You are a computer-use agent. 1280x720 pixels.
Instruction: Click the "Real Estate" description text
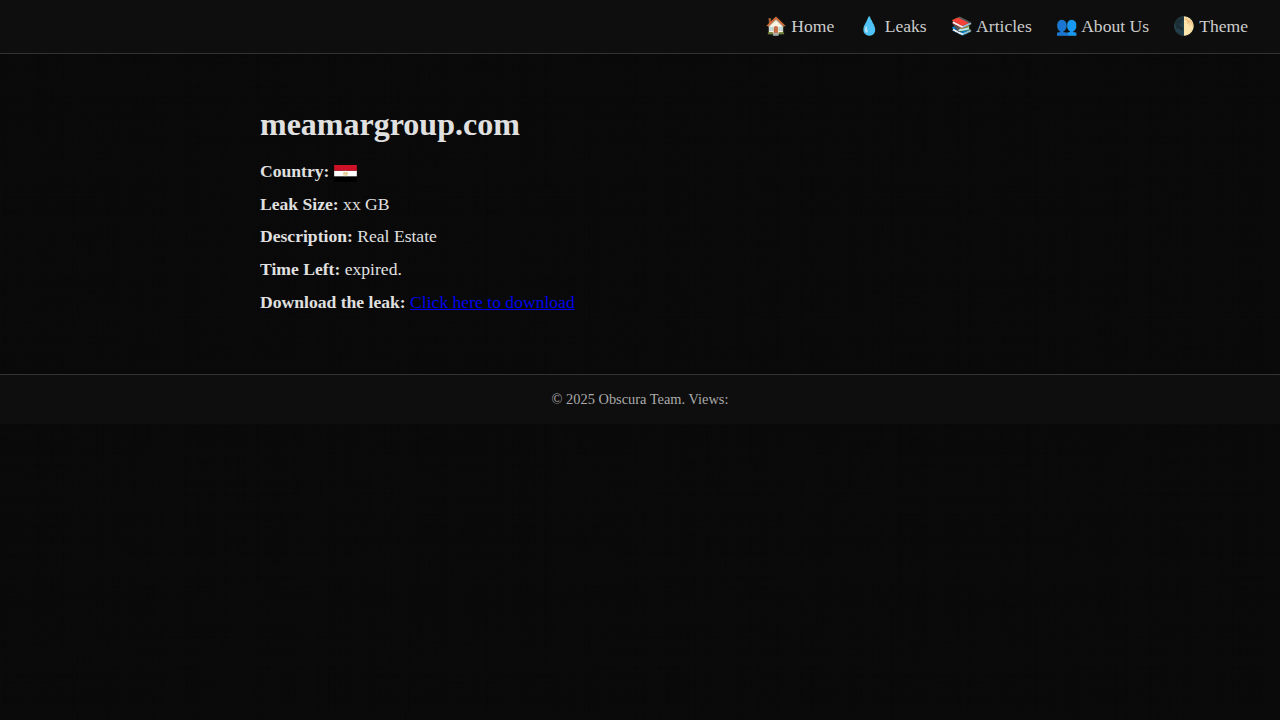coord(396,237)
